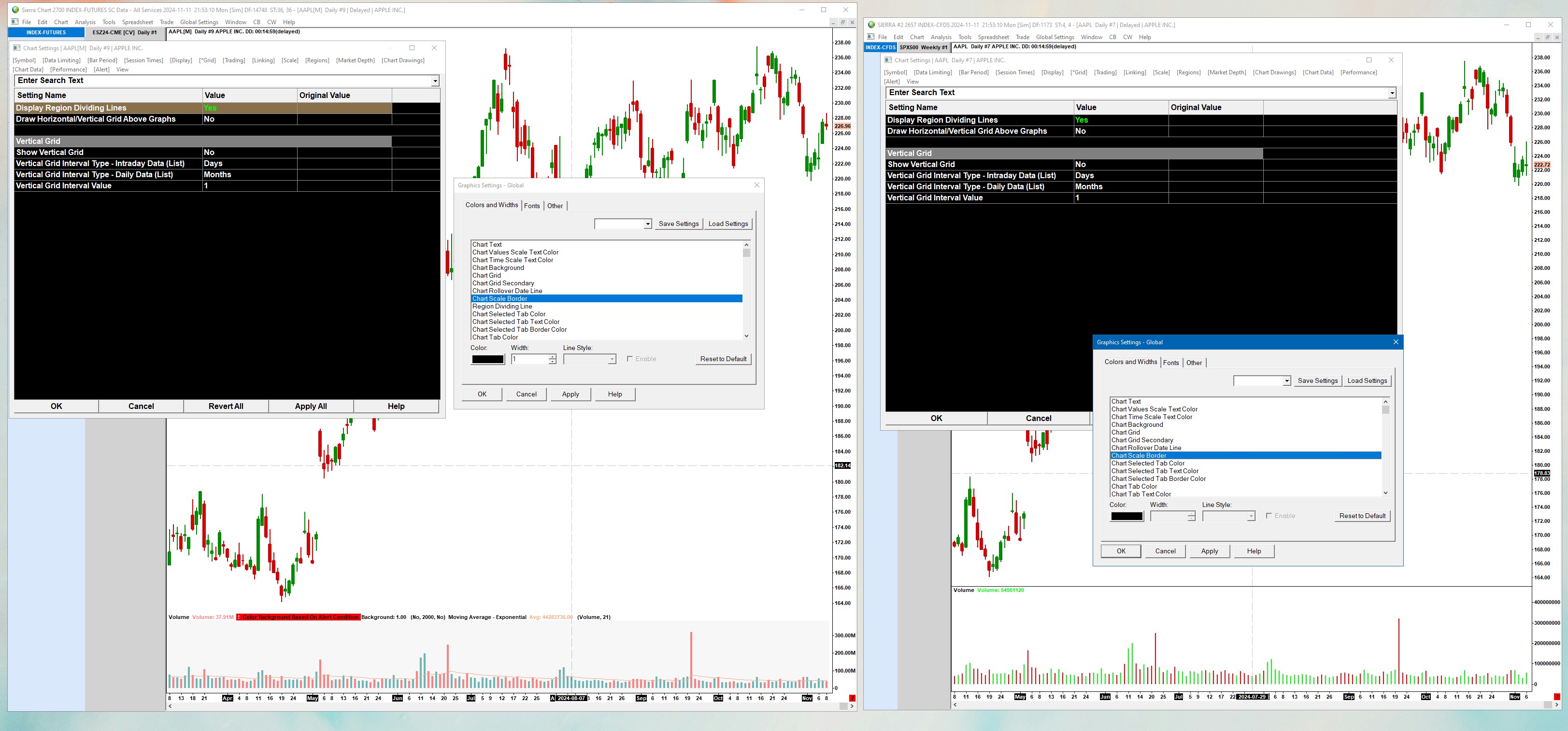Viewport: 1568px width, 731px height.
Task: Click Reset to Default in SIERRA #2 Graphics Settings
Action: click(1362, 516)
